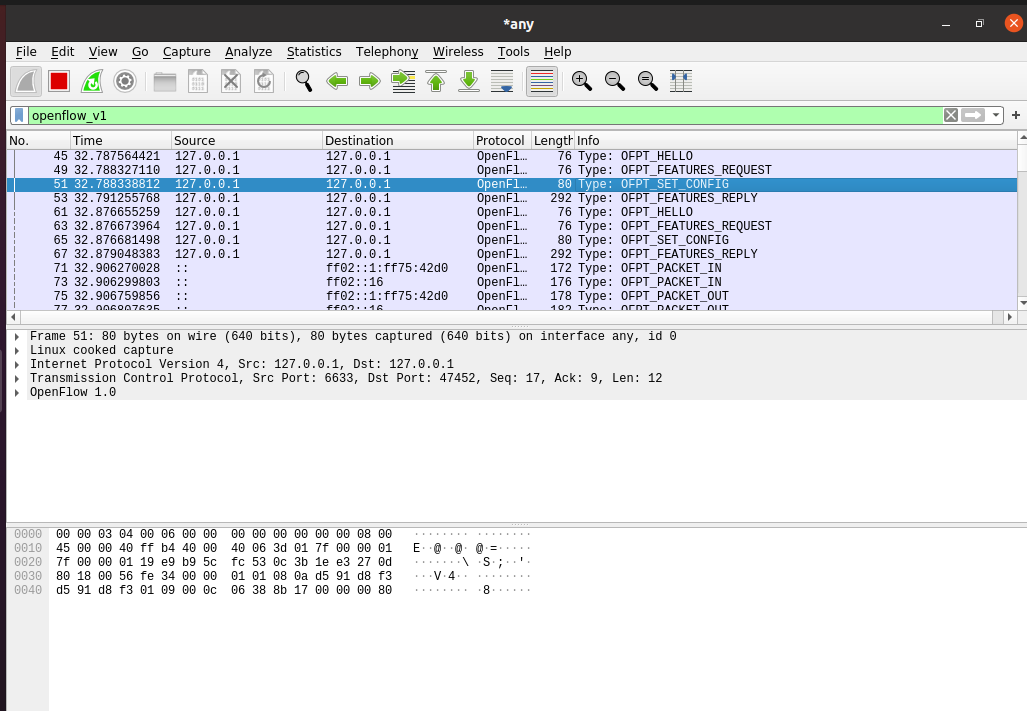Toggle packet colorization using coloring rules

click(x=542, y=81)
